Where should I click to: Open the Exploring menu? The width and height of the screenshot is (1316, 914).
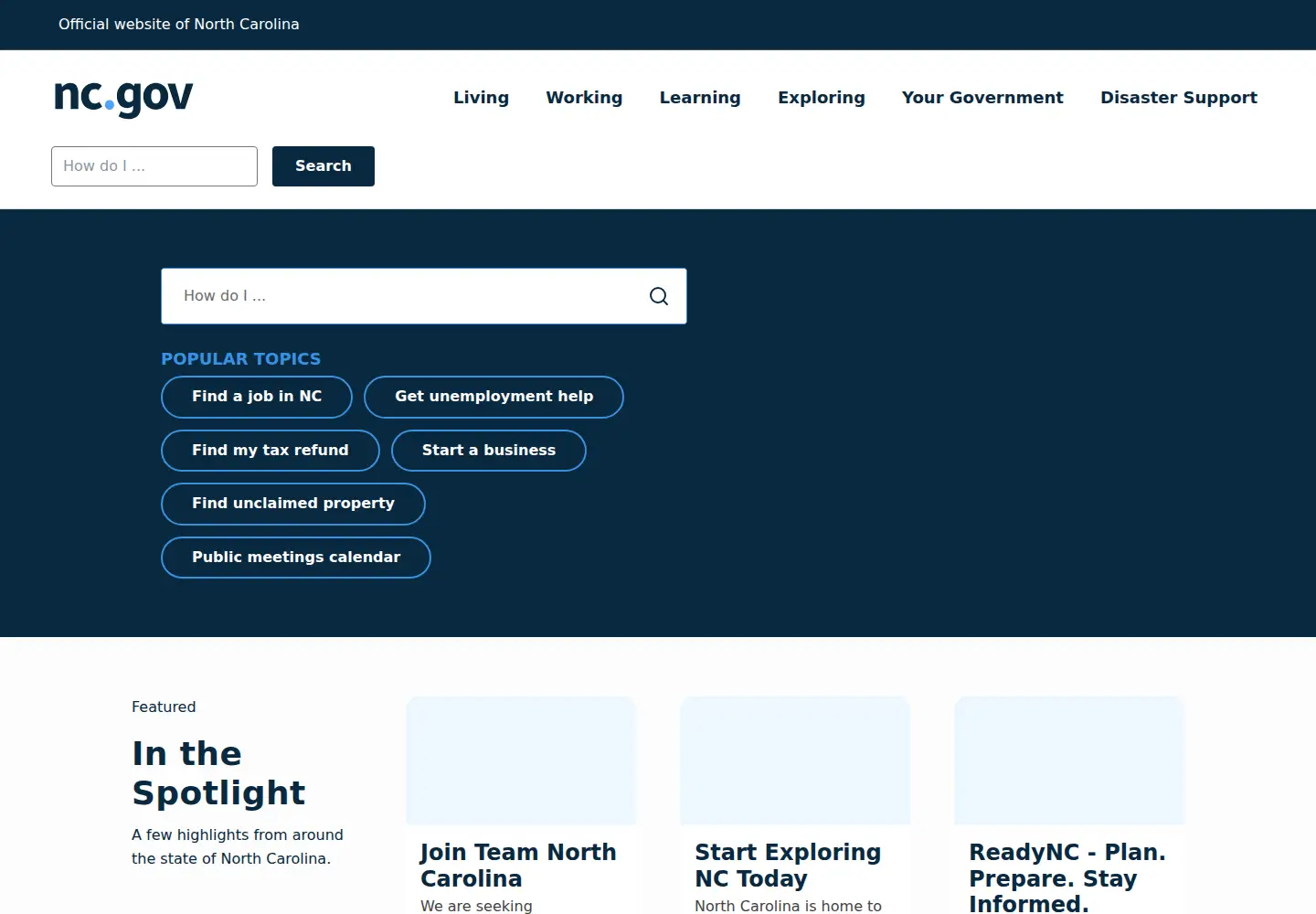pos(822,98)
